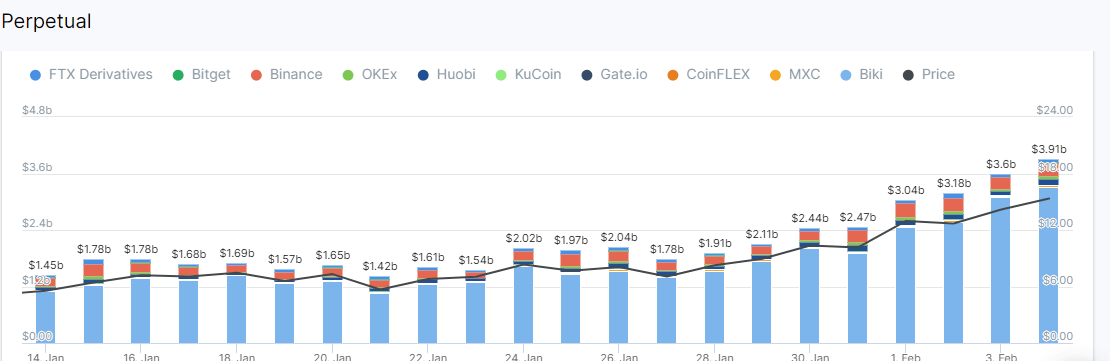Toggle the Bitget legend series
Image resolution: width=1110 pixels, height=361 pixels.
(x=202, y=74)
